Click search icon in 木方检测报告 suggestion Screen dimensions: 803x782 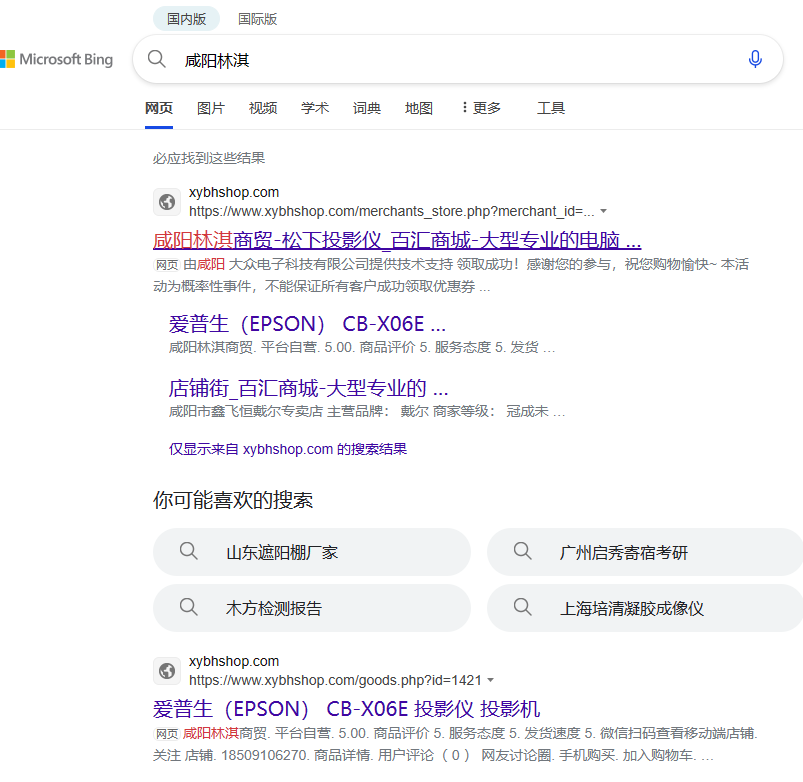[188, 607]
